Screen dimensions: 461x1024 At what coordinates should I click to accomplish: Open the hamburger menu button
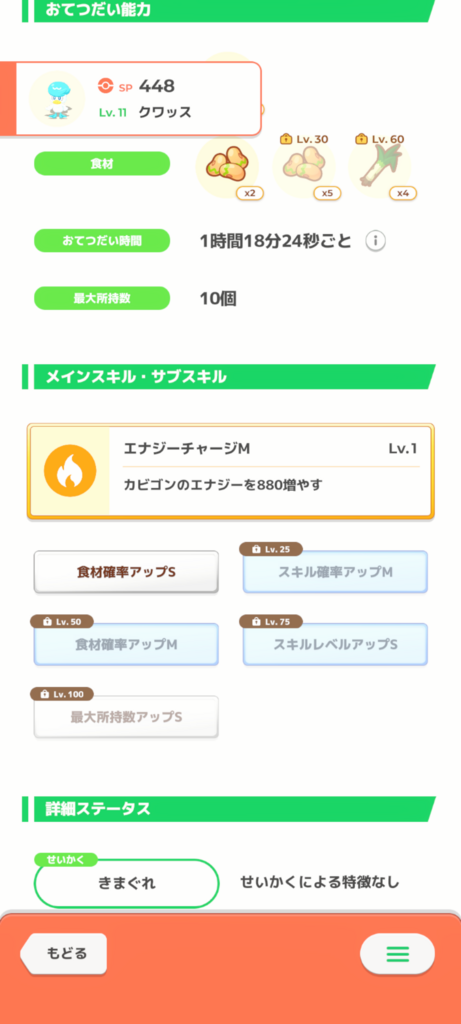[x=397, y=954]
